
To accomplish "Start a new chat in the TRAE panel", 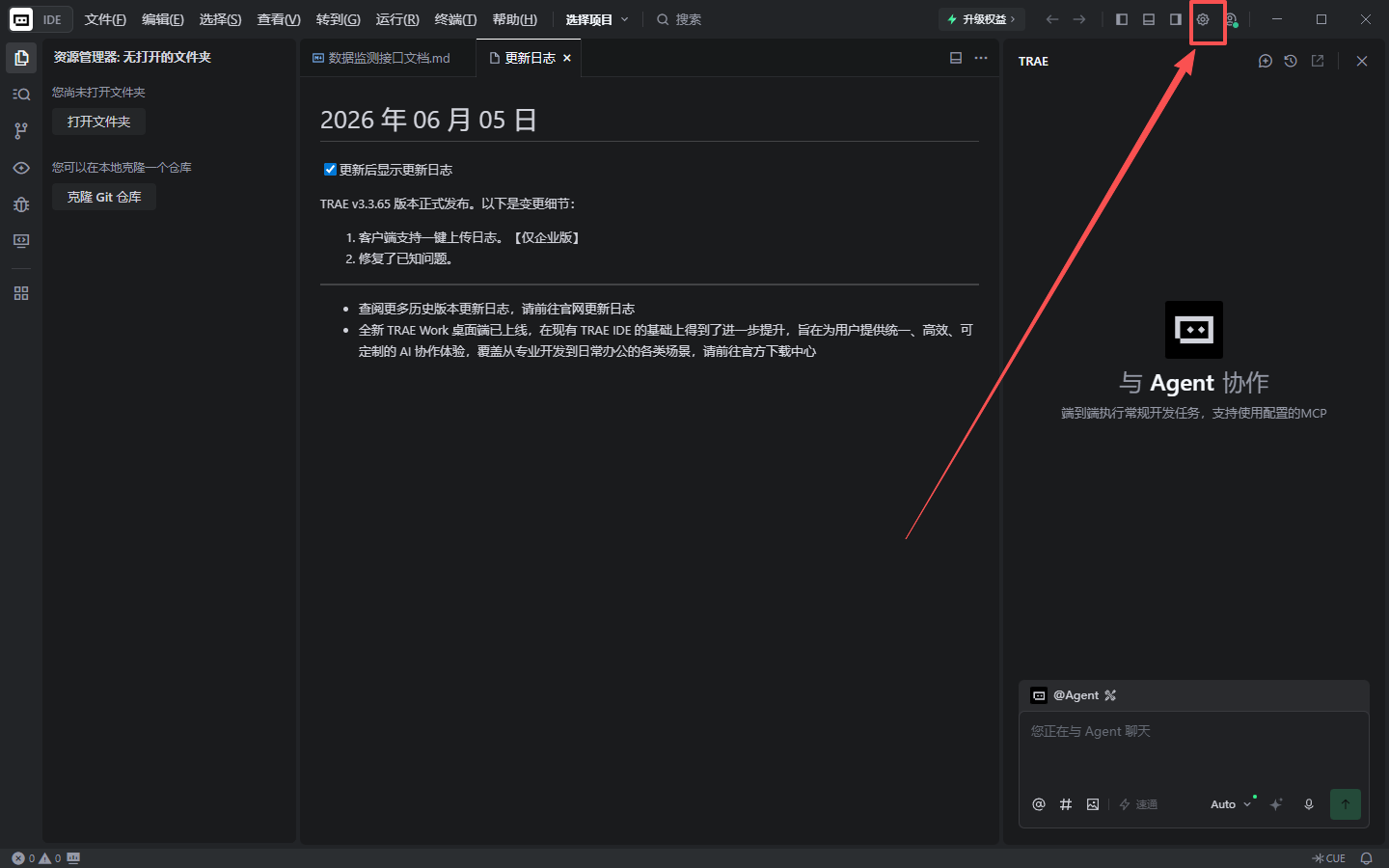I will (x=1266, y=61).
